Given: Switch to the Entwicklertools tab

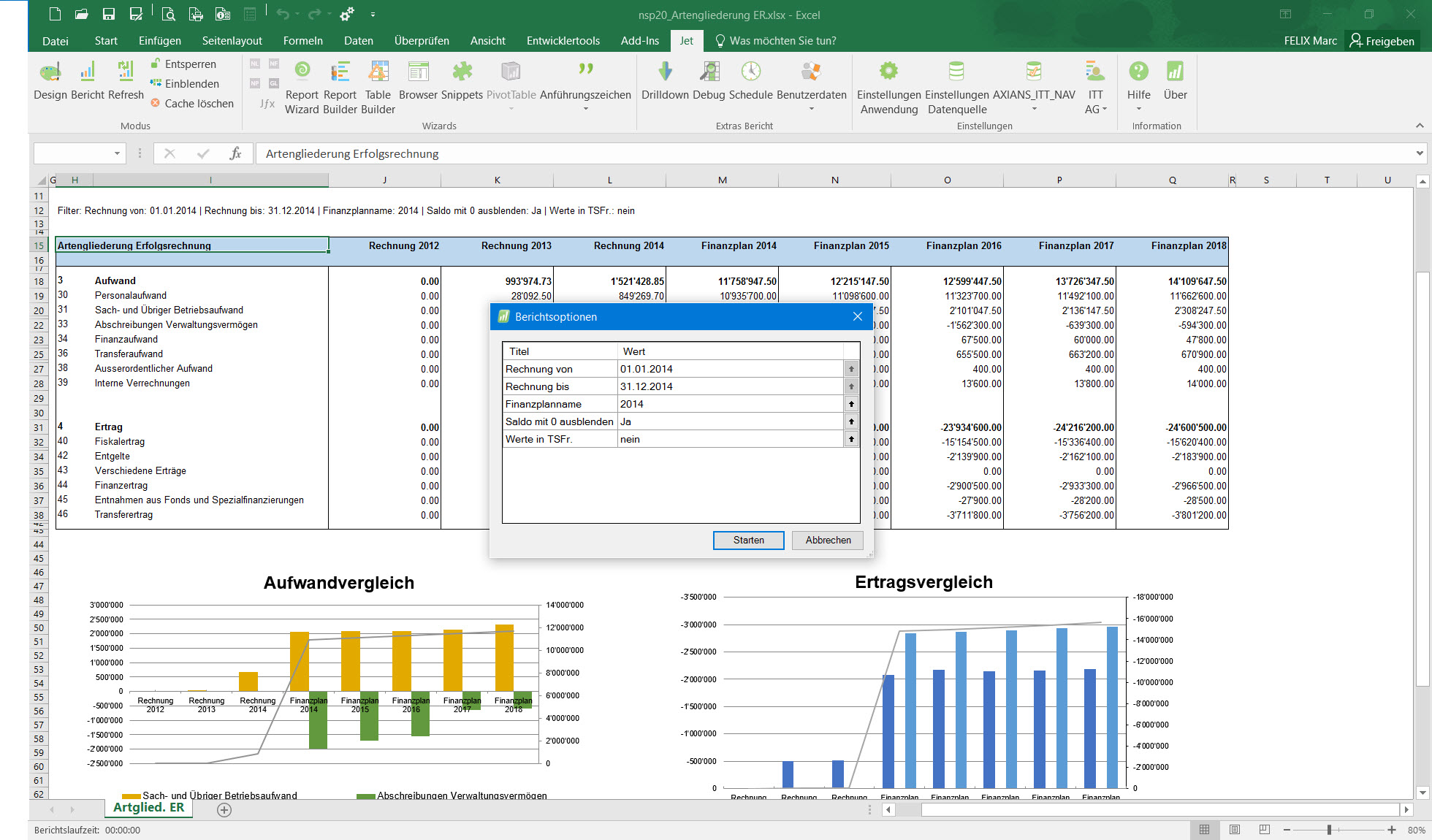Looking at the screenshot, I should tap(563, 41).
